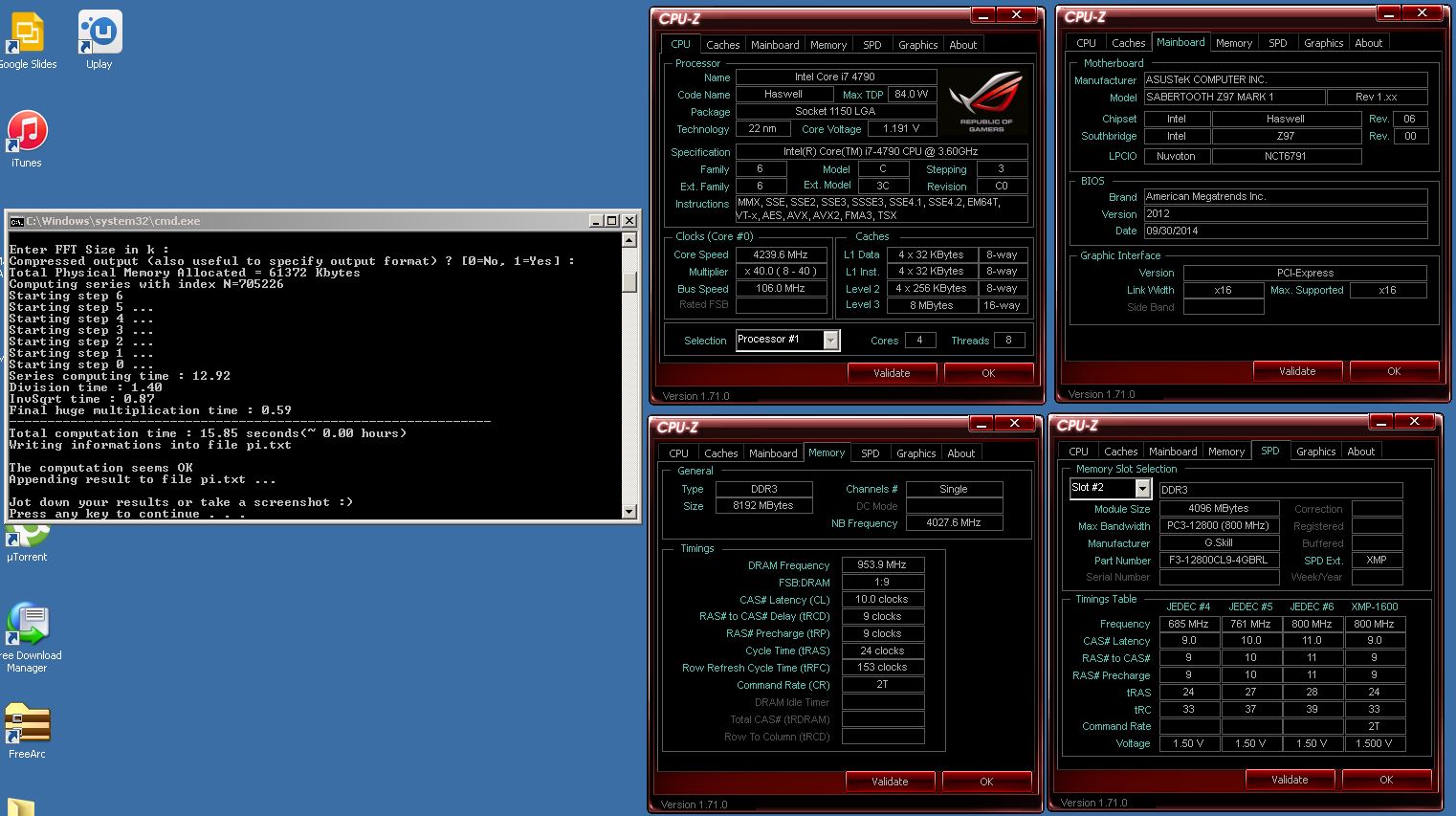
Task: Click the Part Number F3-12800CL9-4GBRL
Action: [1219, 560]
